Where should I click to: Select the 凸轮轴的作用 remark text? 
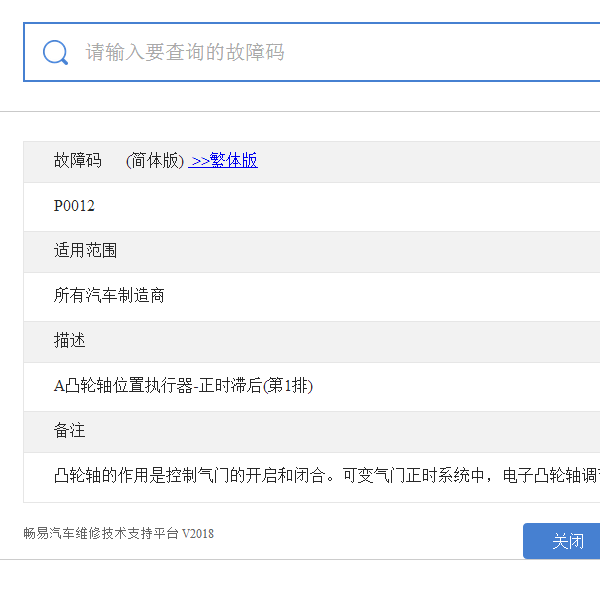(327, 476)
